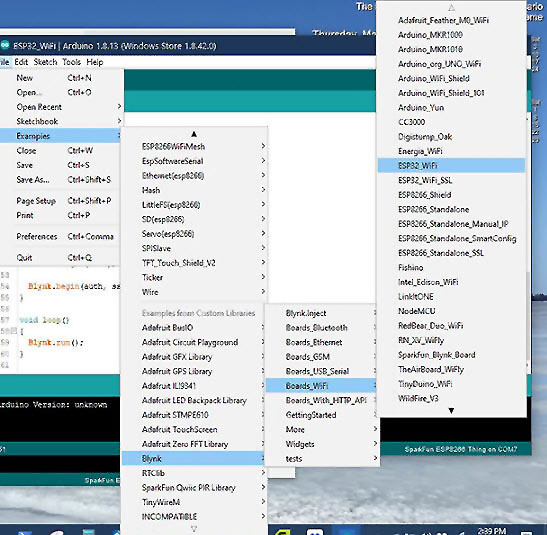Expand the ESP8266WiFiMesh examples
Viewport: 547px width, 535px height.
tap(194, 146)
